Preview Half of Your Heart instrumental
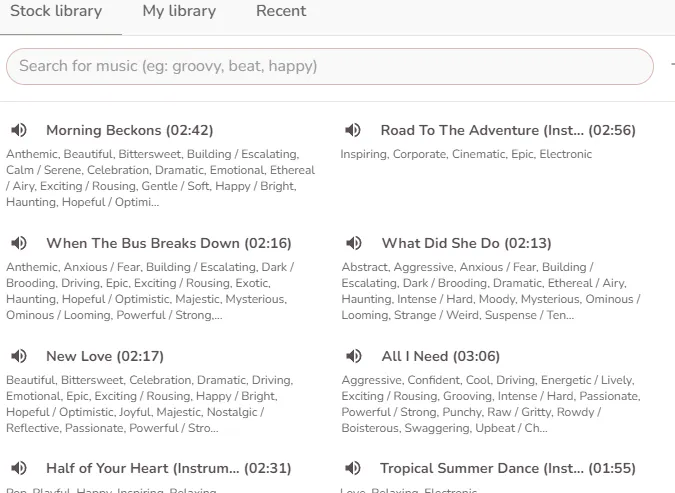 [19, 468]
